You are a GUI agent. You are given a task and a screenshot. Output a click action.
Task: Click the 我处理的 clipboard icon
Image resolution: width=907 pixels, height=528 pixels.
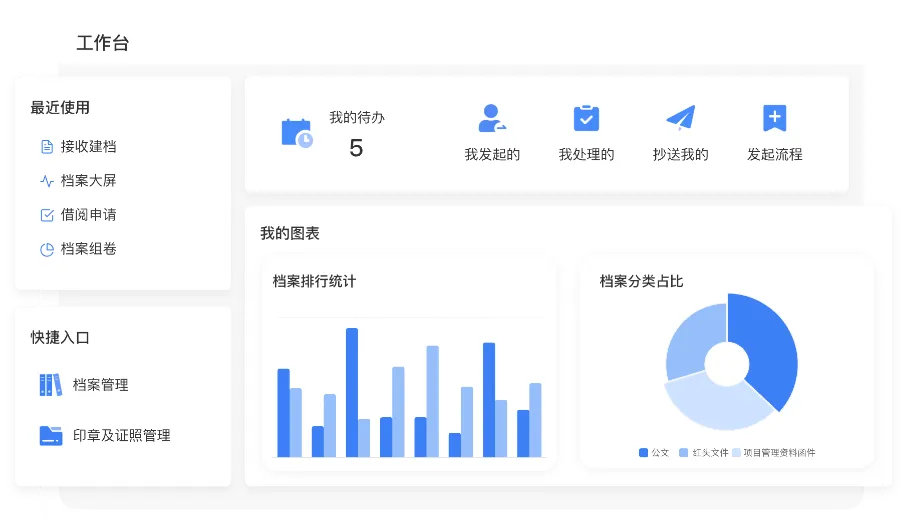tap(586, 119)
